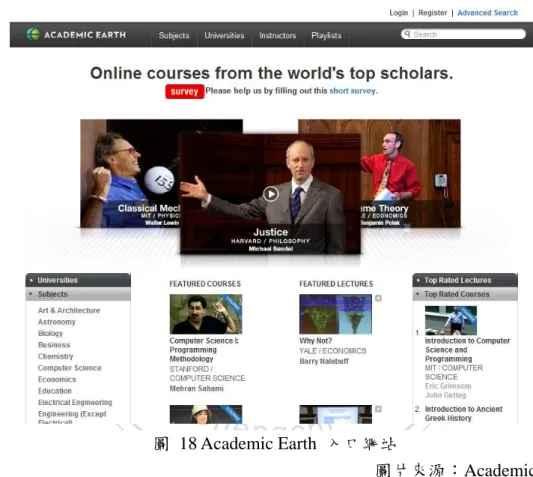533x477 pixels.
Task: Open Computer Science subject
Action: [x=69, y=368]
